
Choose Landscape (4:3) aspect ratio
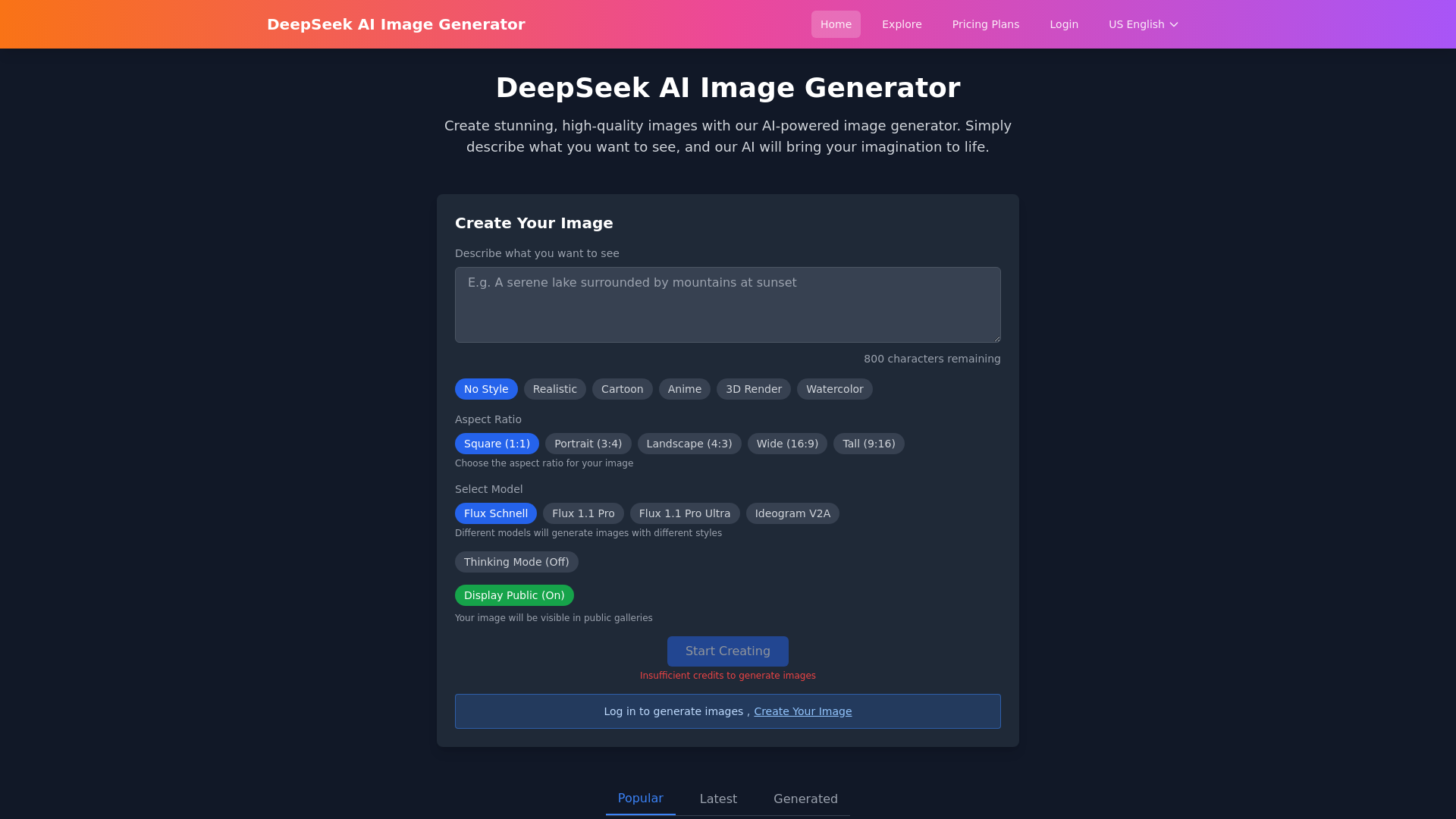(x=689, y=444)
